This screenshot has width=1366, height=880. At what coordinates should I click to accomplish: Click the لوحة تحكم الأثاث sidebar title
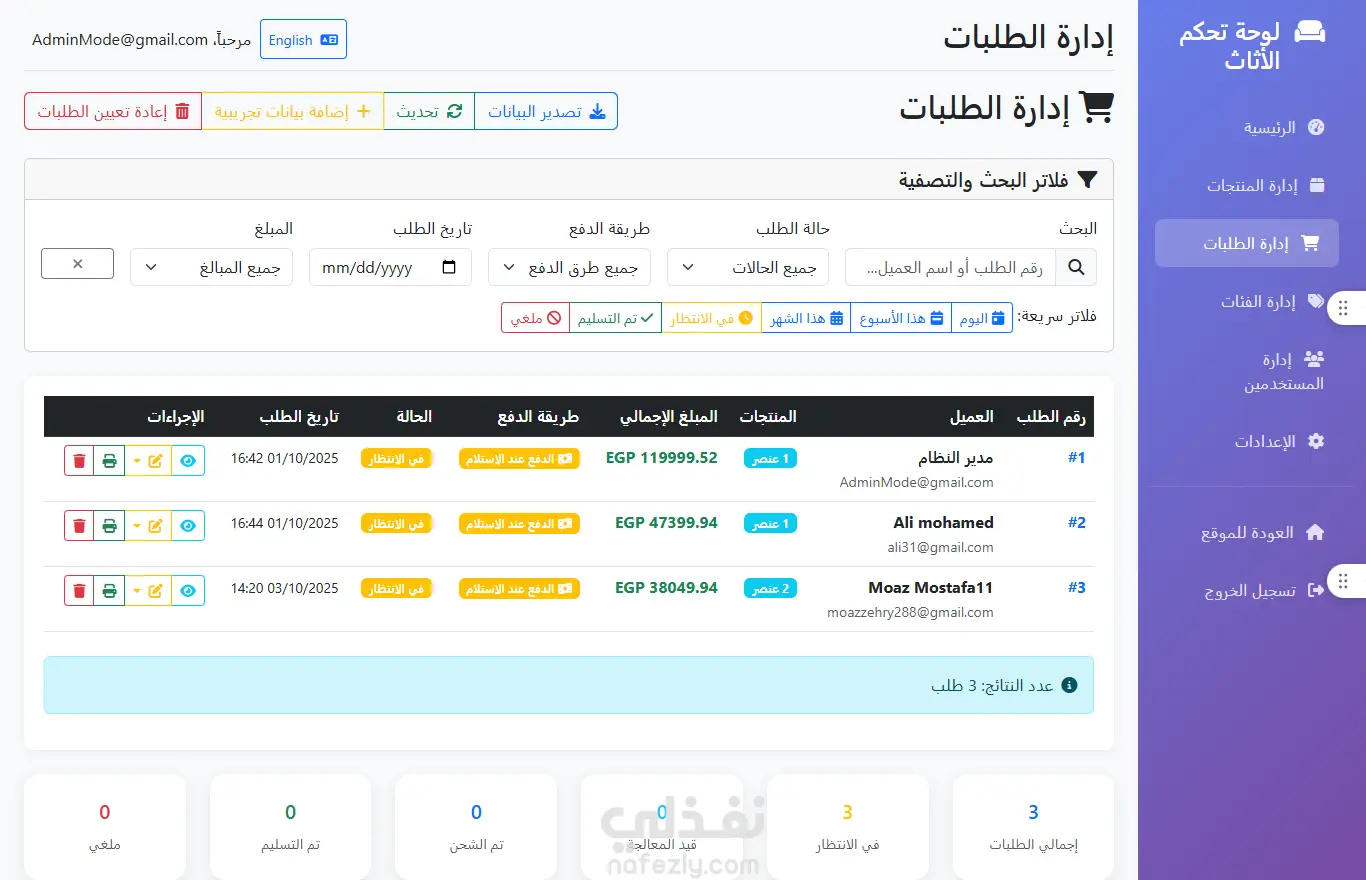[x=1252, y=46]
